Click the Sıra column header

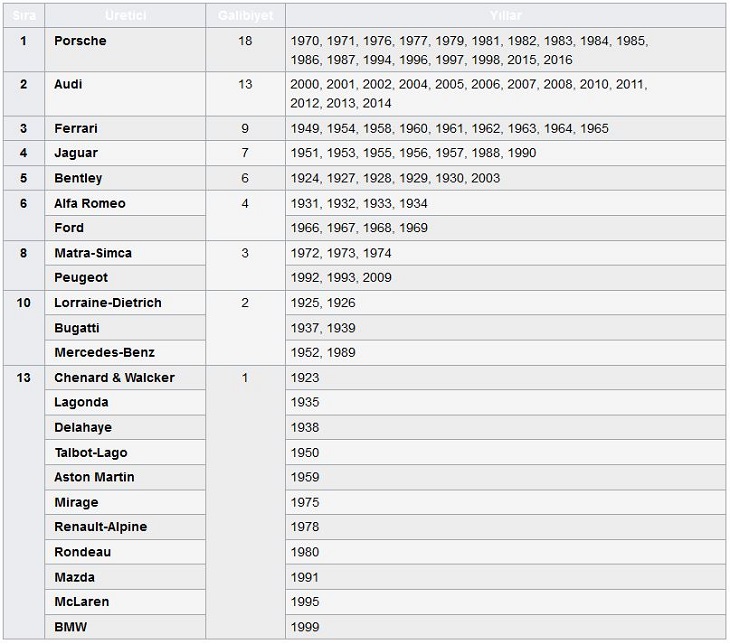(23, 16)
